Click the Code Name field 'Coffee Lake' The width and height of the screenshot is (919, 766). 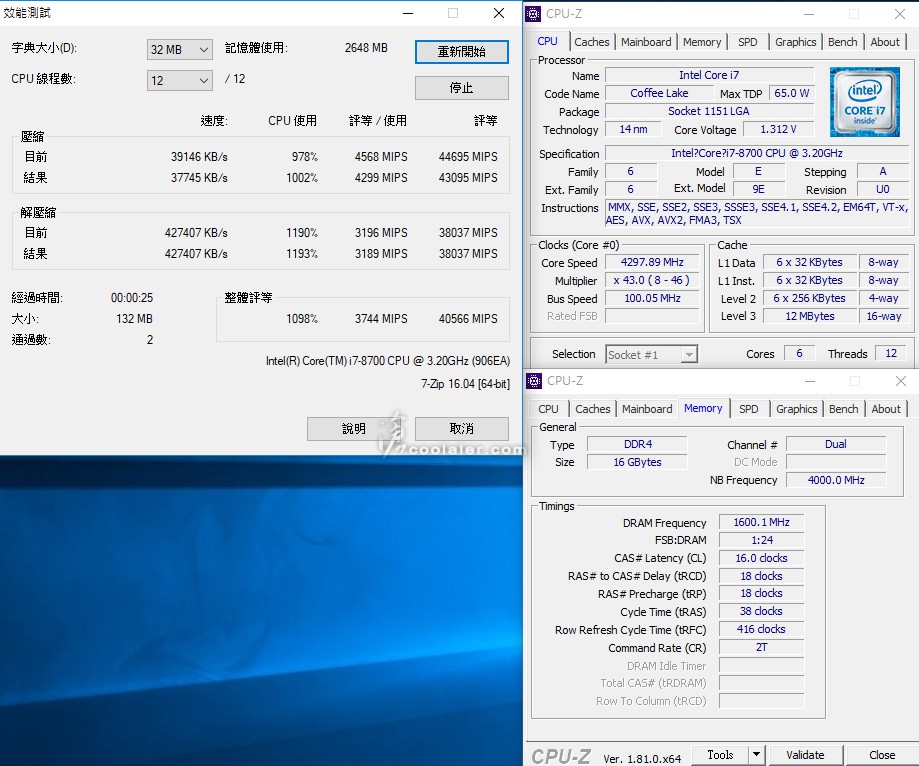[x=659, y=93]
